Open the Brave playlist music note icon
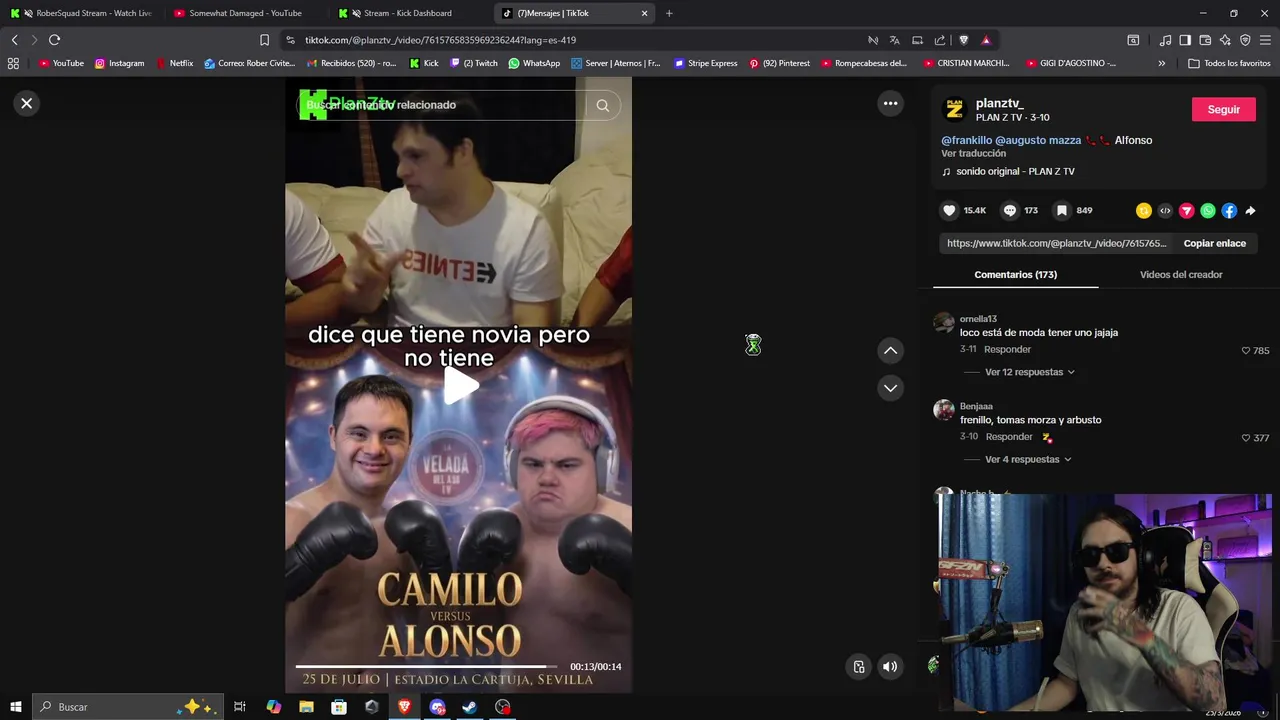1280x720 pixels. click(1165, 40)
